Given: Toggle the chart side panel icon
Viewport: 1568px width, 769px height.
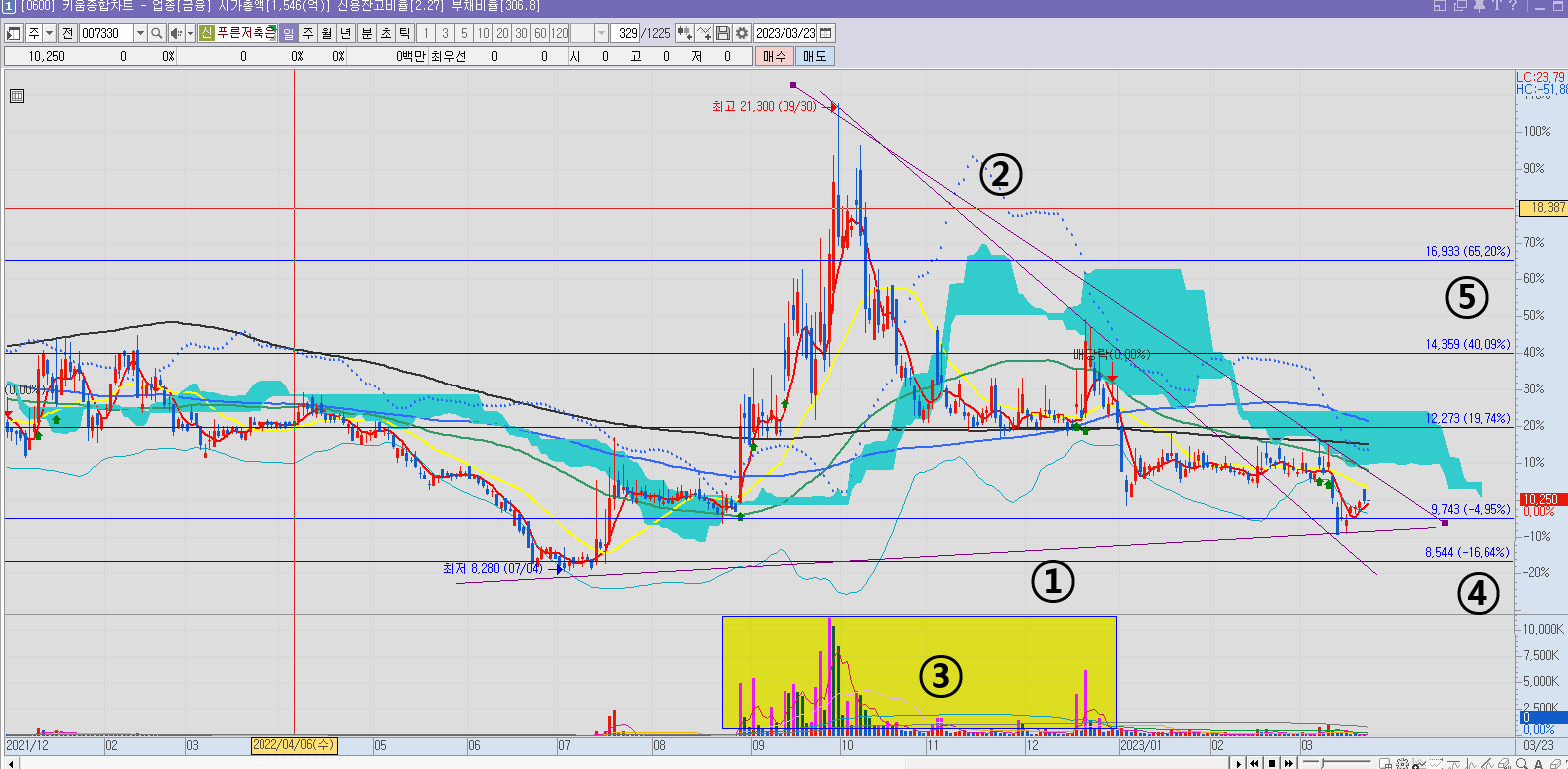Looking at the screenshot, I should 14,33.
